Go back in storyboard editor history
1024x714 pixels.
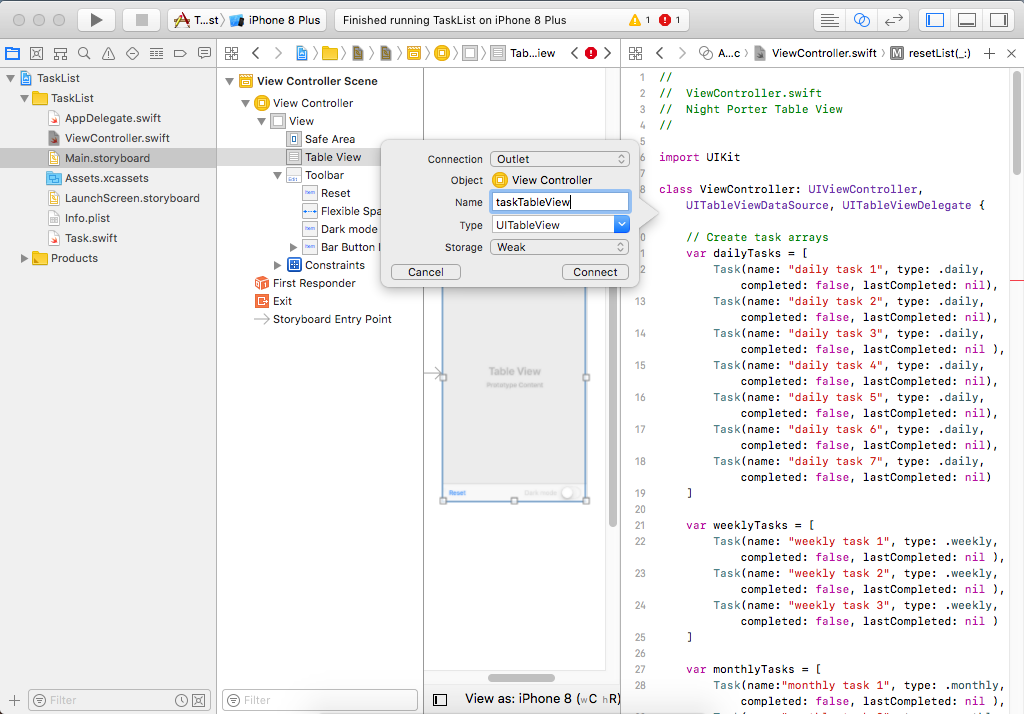pyautogui.click(x=256, y=53)
